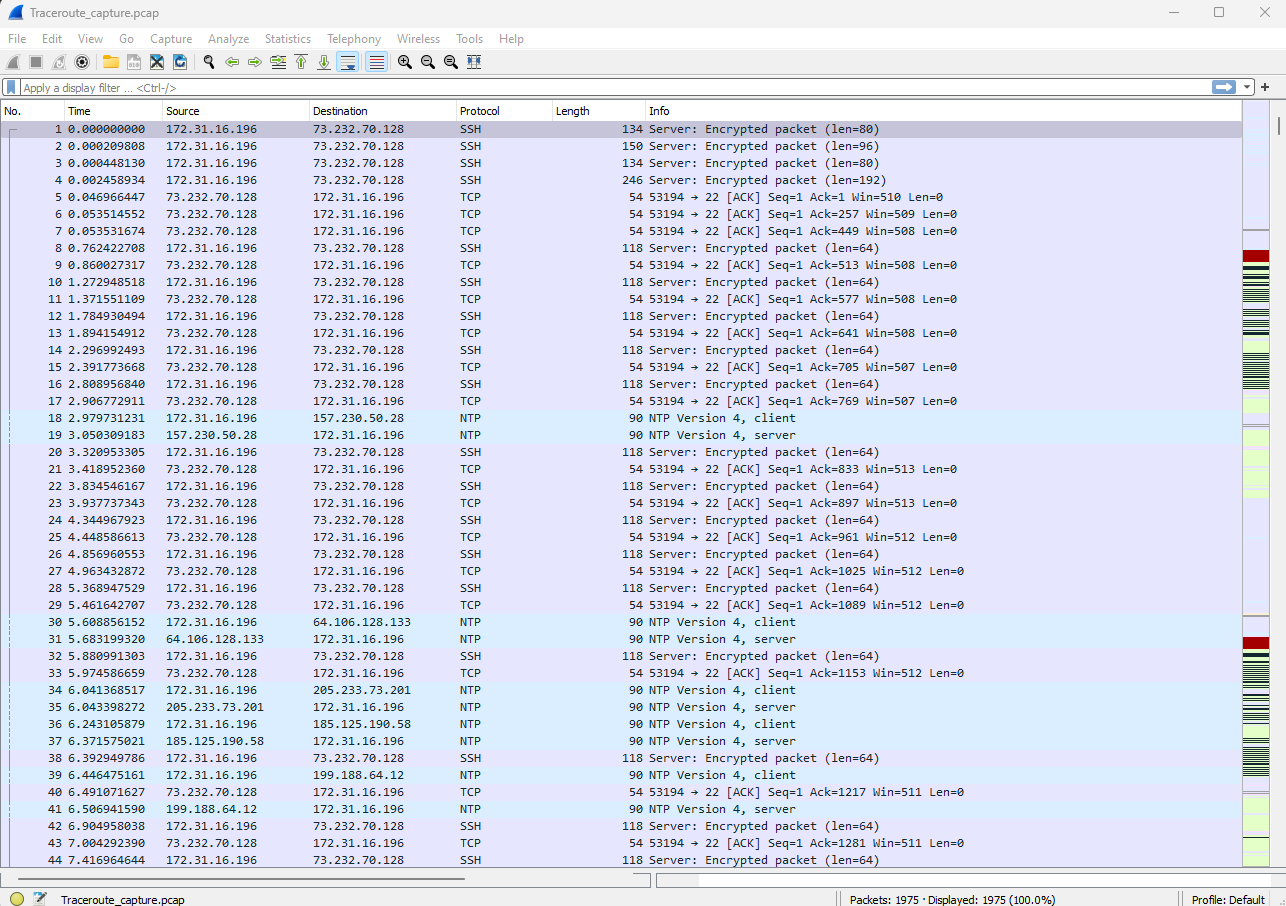Screen dimensions: 1286x906
Task: Click the Go to specified packet icon
Action: tap(278, 62)
